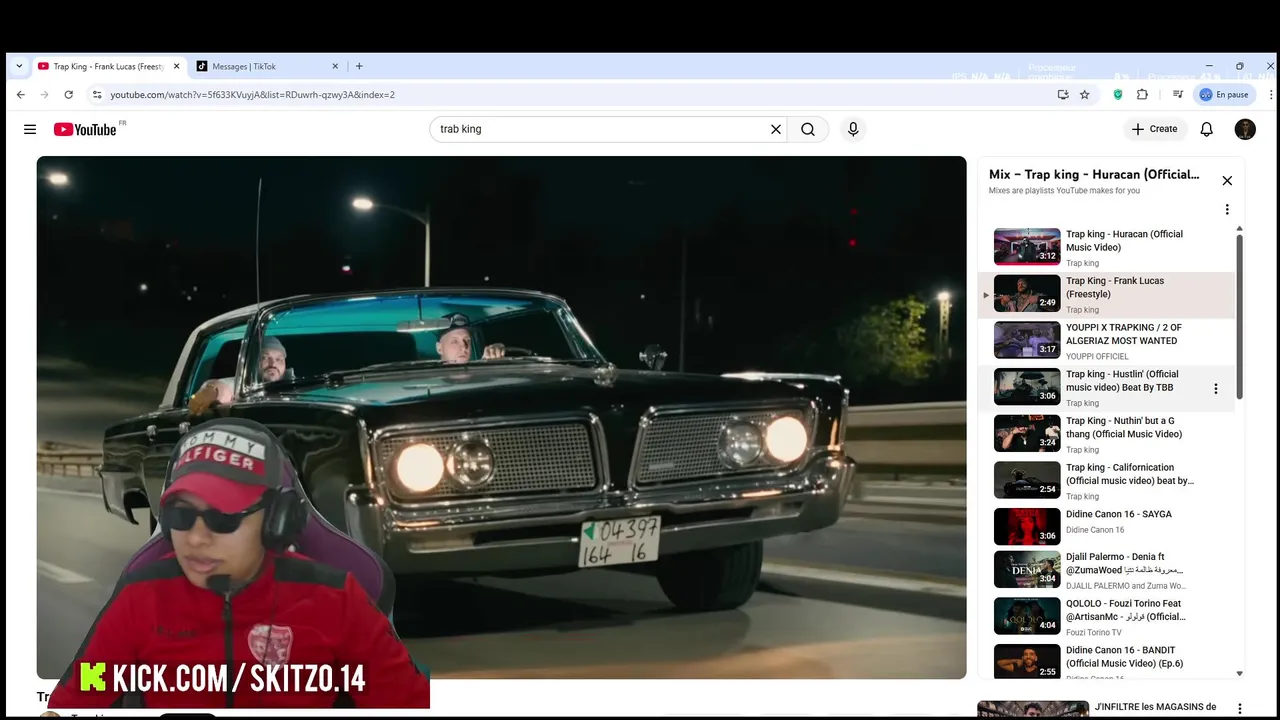Viewport: 1280px width, 720px height.
Task: Open BANDIT thumbnail with 2:55 duration
Action: click(x=1027, y=662)
